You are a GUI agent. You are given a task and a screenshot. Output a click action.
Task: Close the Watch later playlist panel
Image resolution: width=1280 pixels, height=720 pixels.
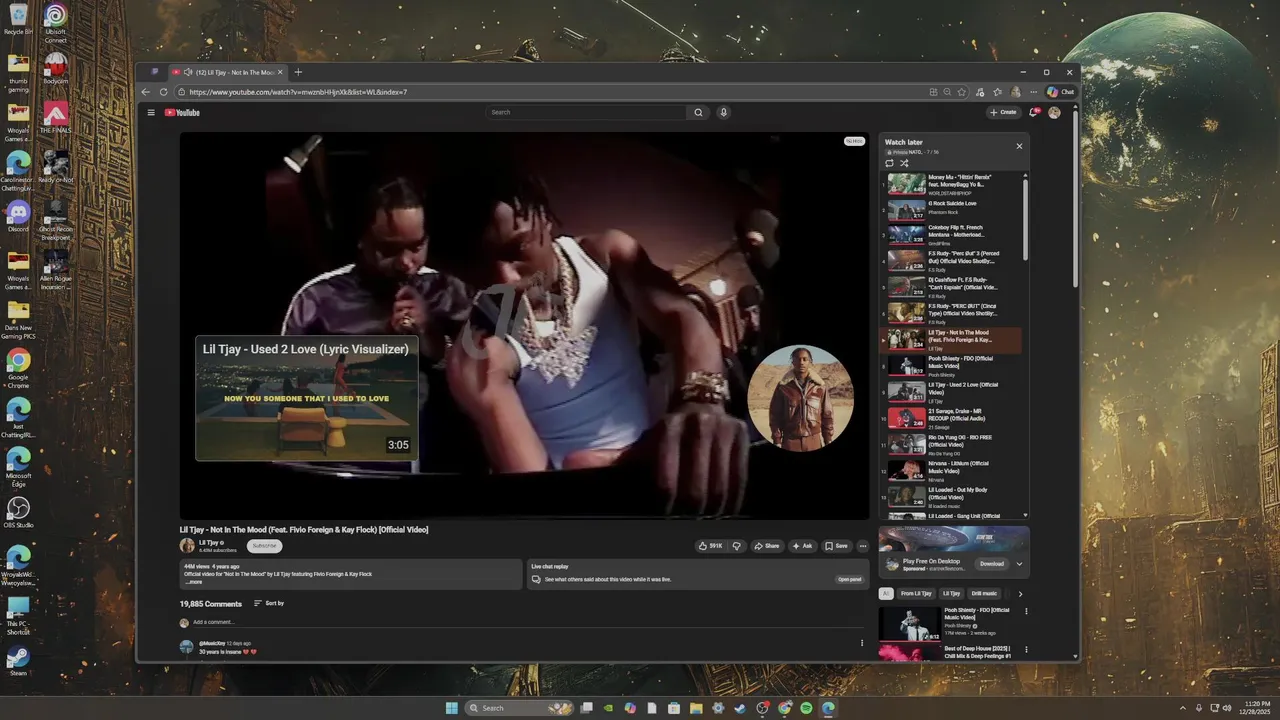(x=1019, y=146)
